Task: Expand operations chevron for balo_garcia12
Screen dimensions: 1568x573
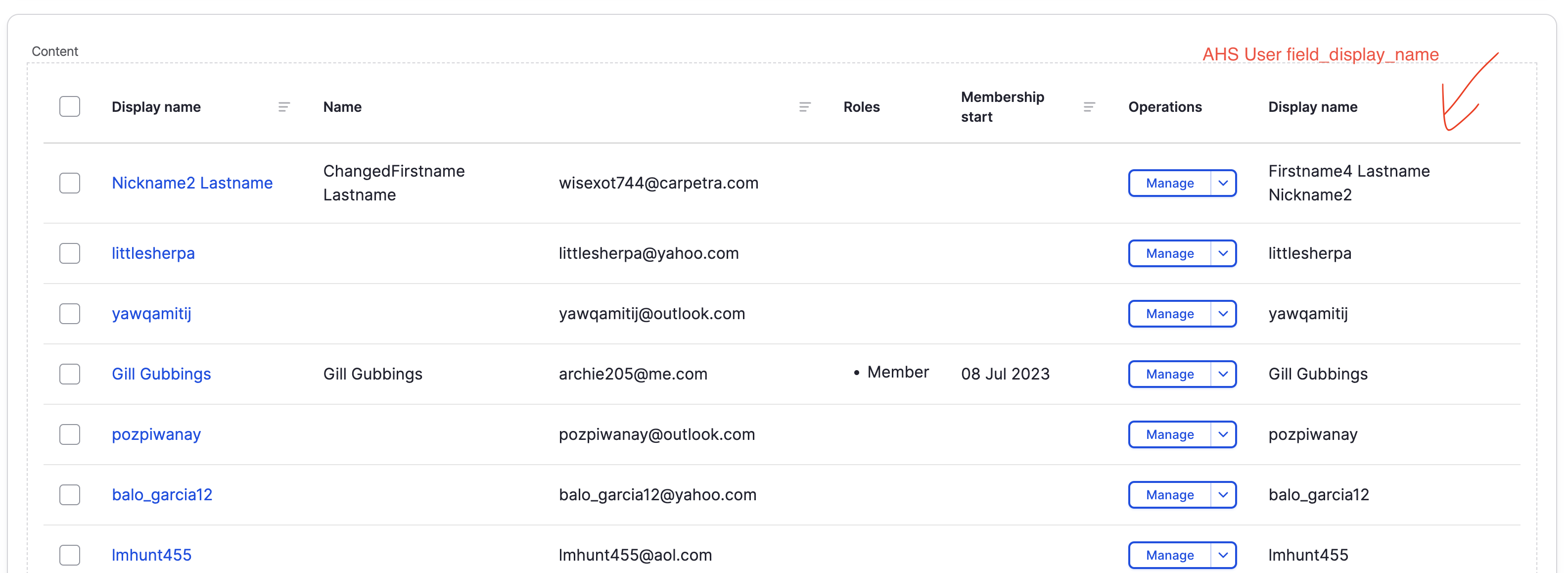Action: click(x=1222, y=494)
